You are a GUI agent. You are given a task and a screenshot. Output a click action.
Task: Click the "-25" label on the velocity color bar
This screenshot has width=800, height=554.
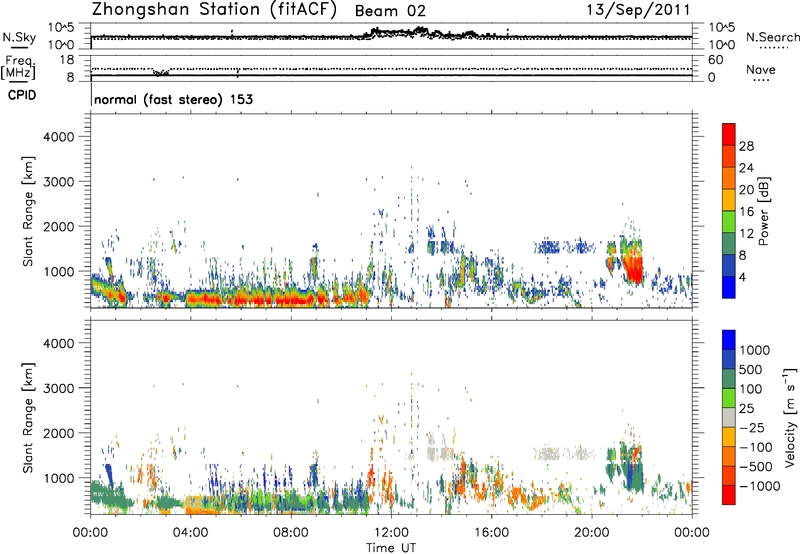click(x=752, y=427)
